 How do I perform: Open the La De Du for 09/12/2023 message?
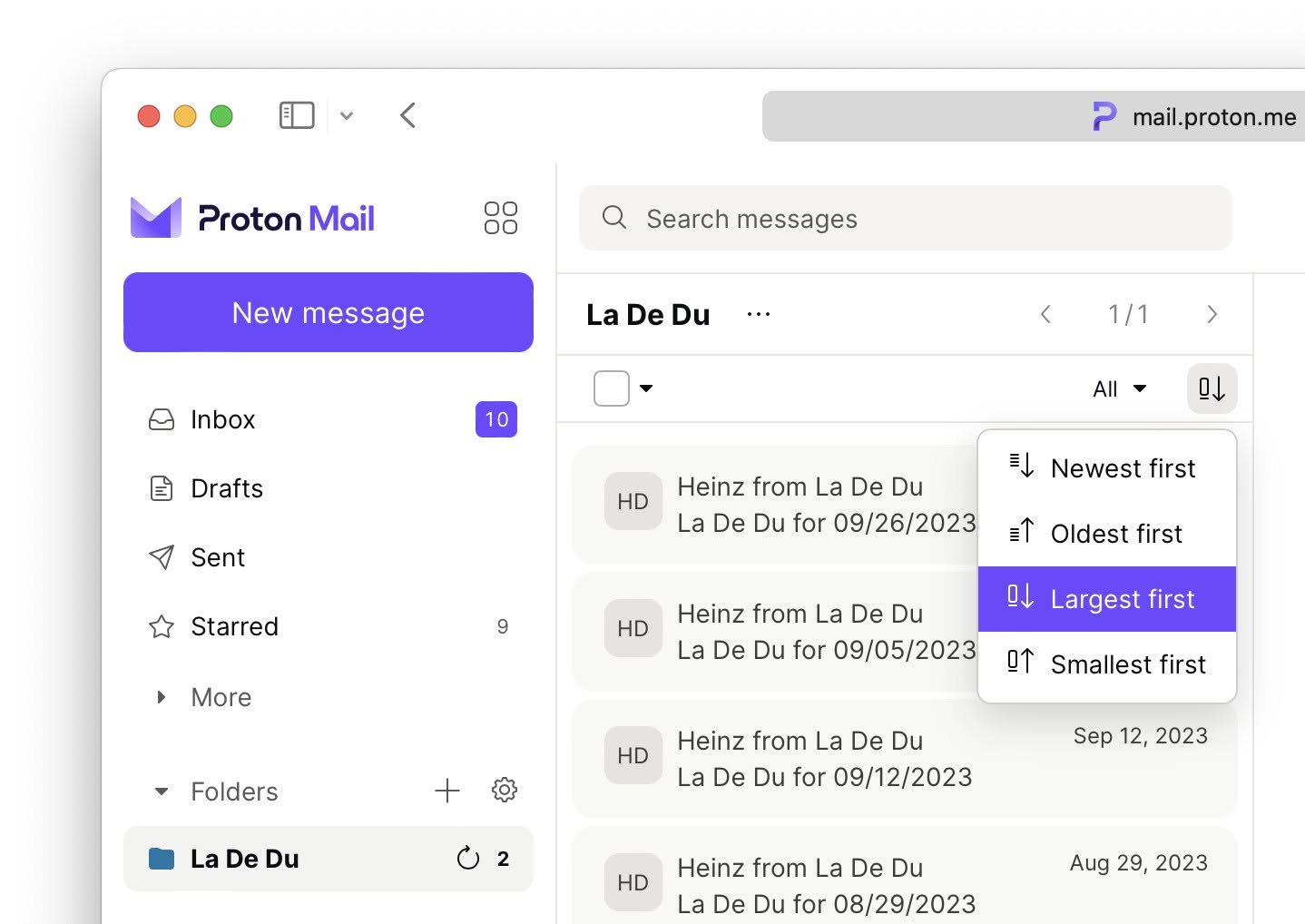tap(905, 759)
